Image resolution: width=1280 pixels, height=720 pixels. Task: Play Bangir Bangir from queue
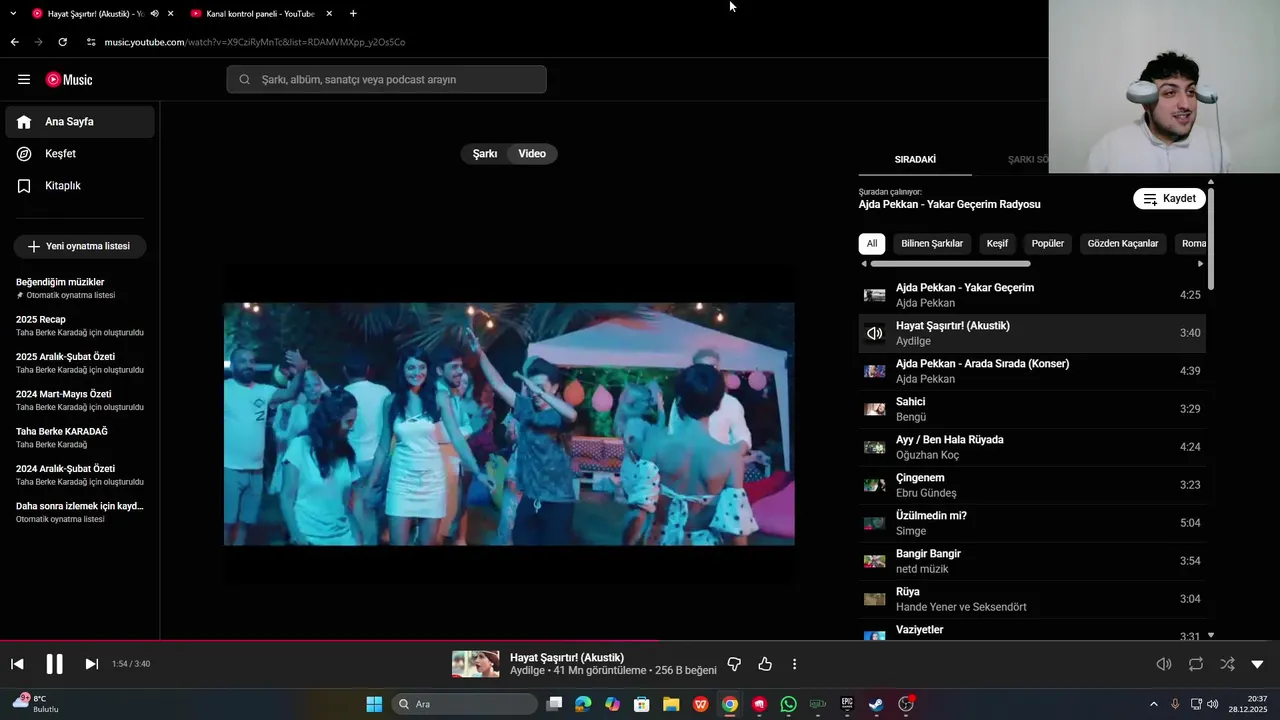(x=1032, y=561)
